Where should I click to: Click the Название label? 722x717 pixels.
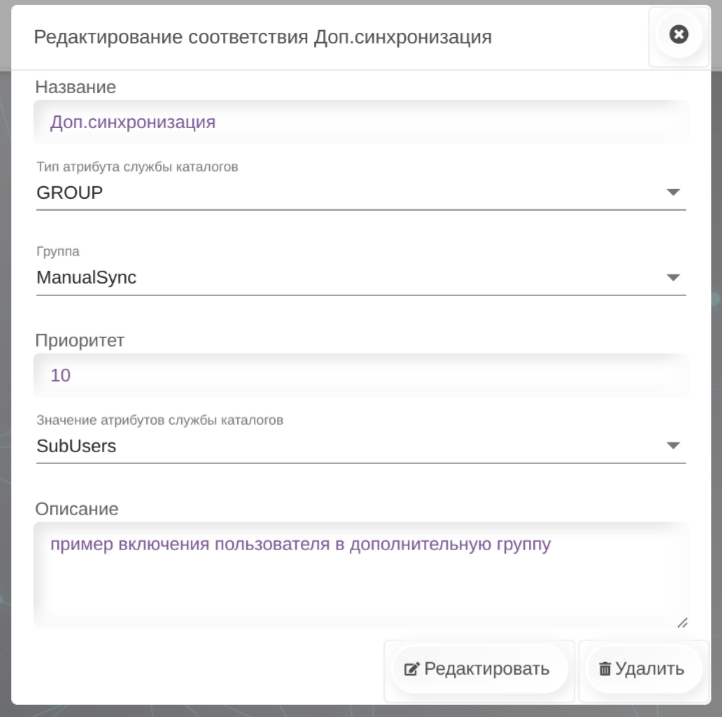tap(75, 87)
